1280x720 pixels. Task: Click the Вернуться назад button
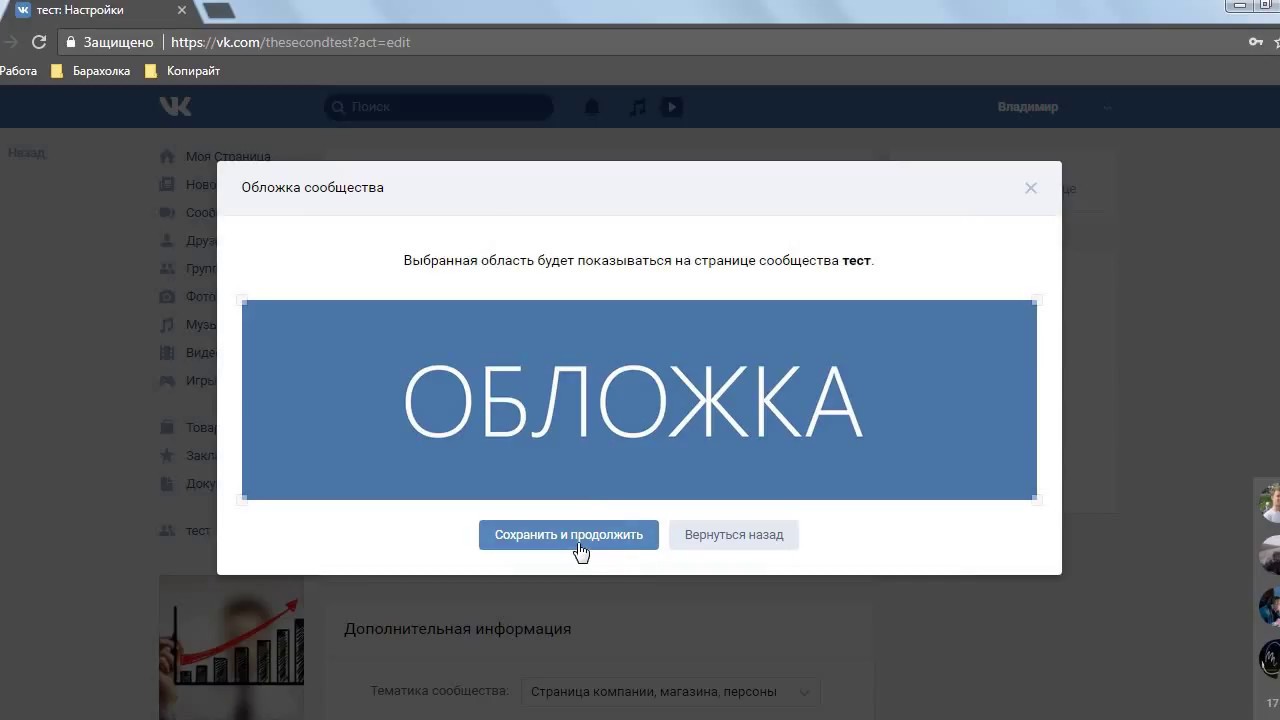tap(734, 535)
